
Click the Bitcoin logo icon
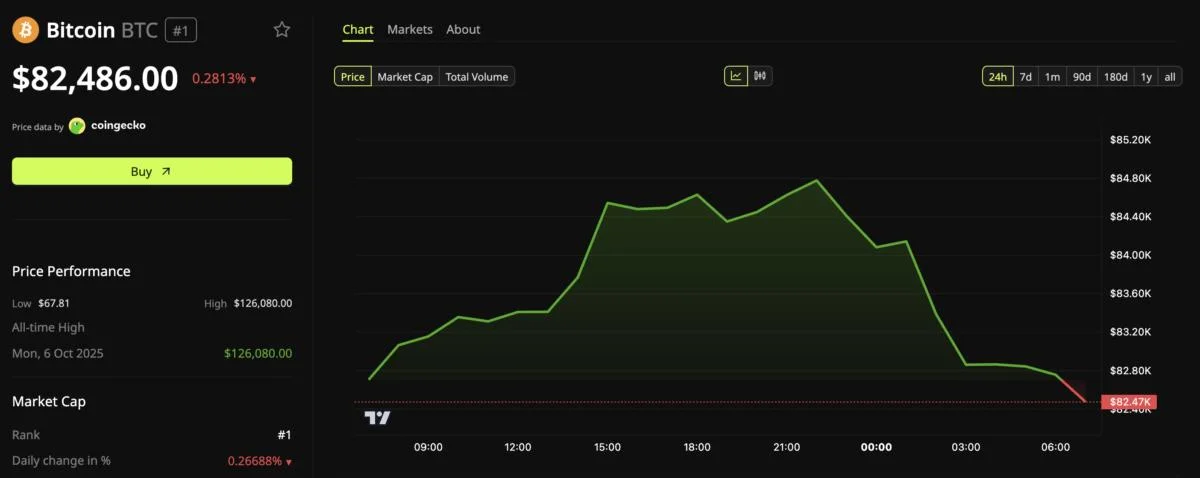pyautogui.click(x=25, y=30)
